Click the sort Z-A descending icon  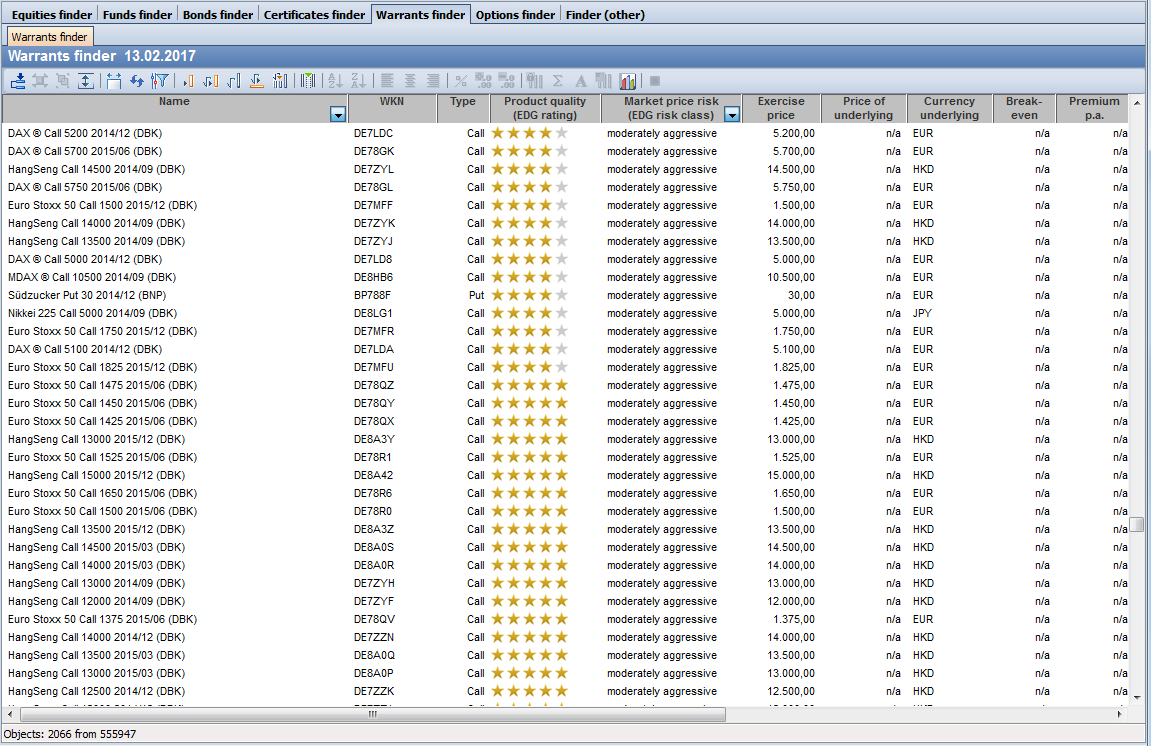coord(359,81)
